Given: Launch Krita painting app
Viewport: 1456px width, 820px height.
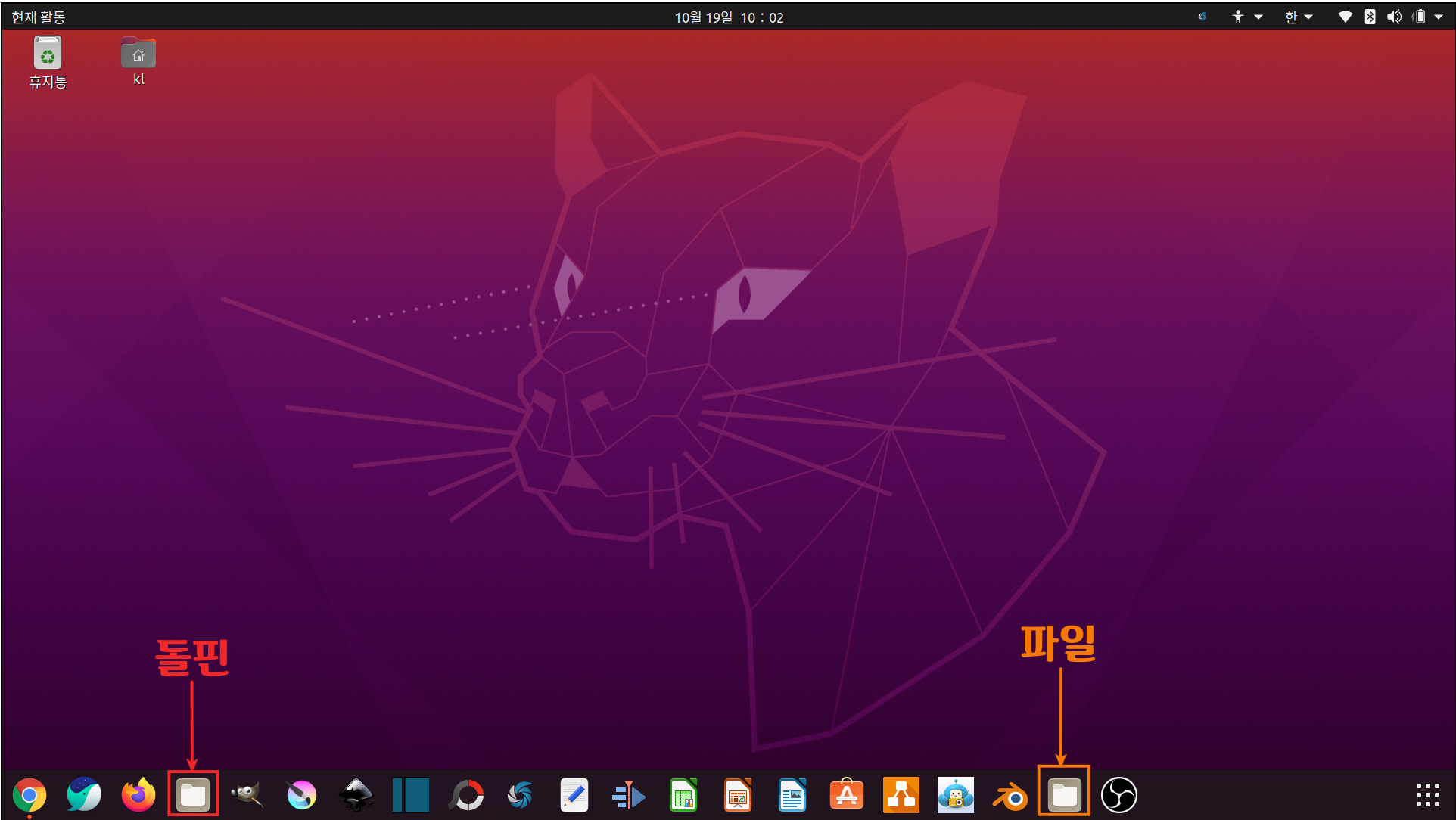Looking at the screenshot, I should click(301, 795).
